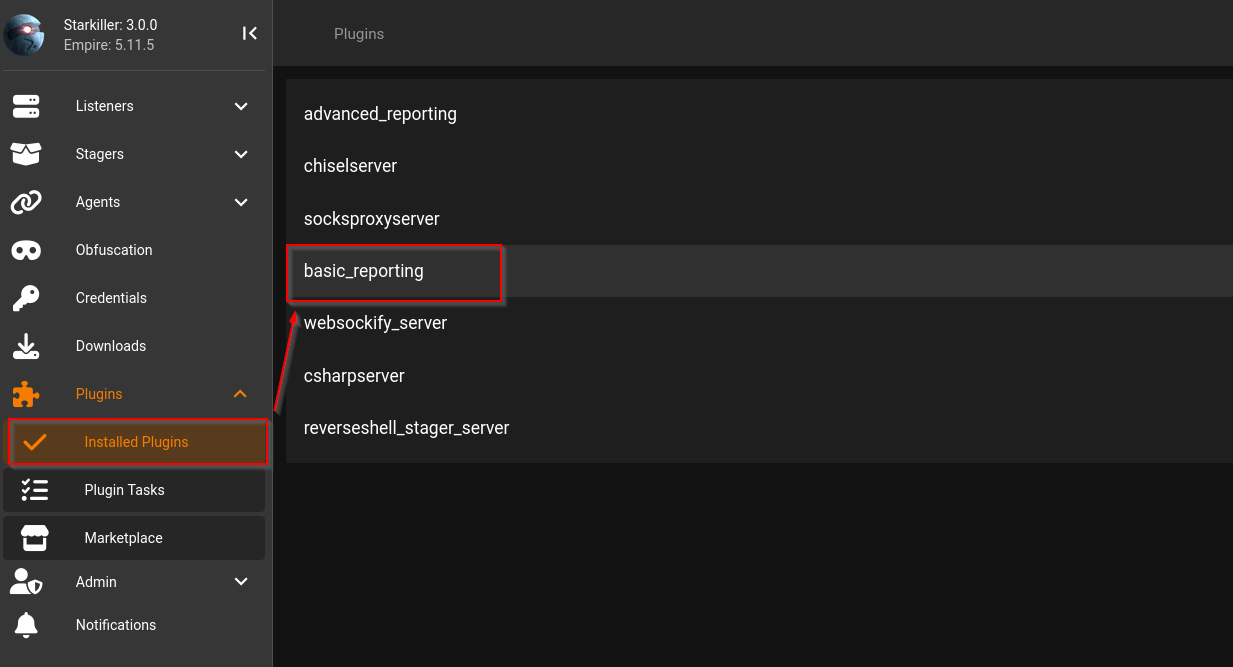Select Installed Plugins in sidebar
The height and width of the screenshot is (667, 1233).
[137, 442]
